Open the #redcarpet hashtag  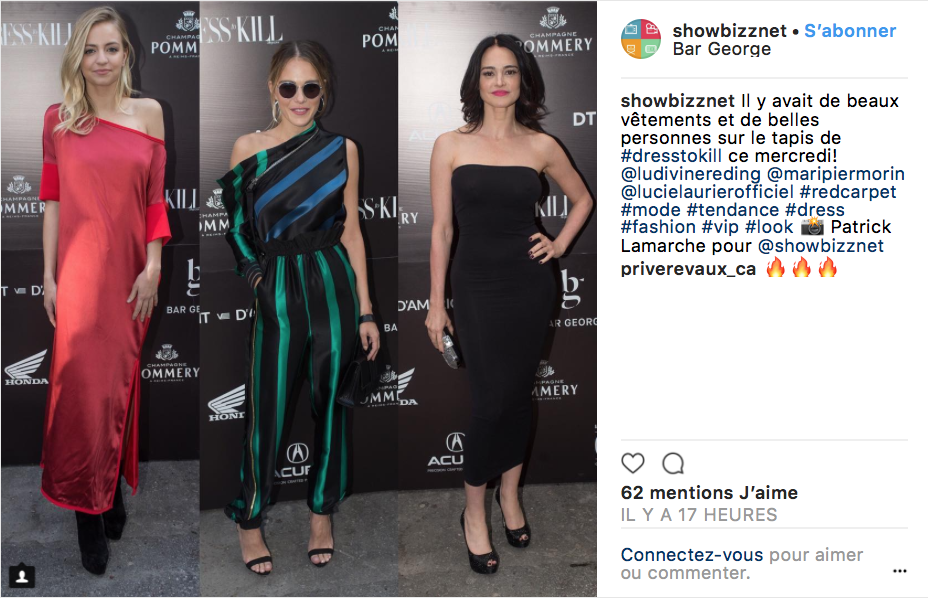pyautogui.click(x=848, y=192)
